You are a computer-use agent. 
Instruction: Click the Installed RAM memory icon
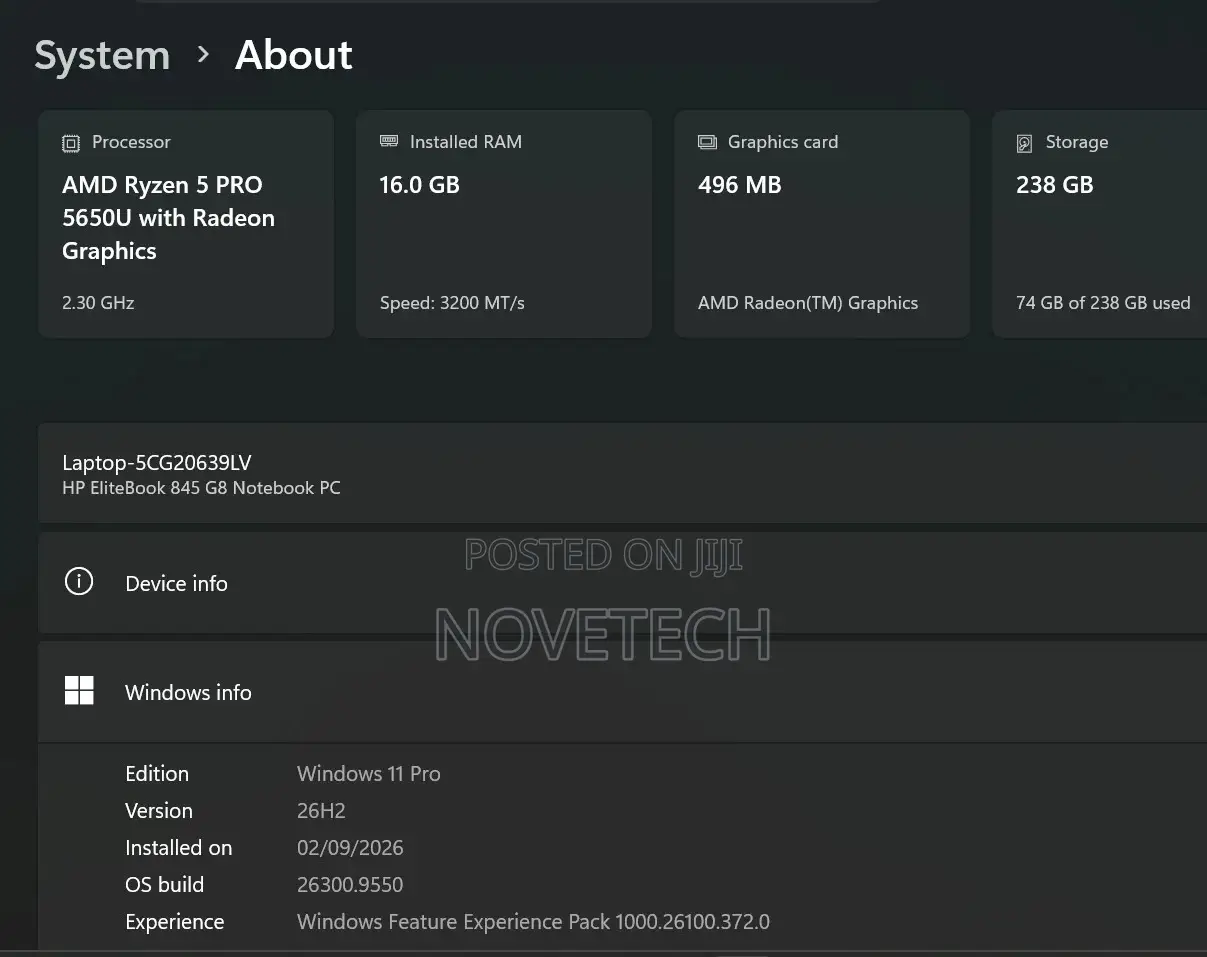389,142
